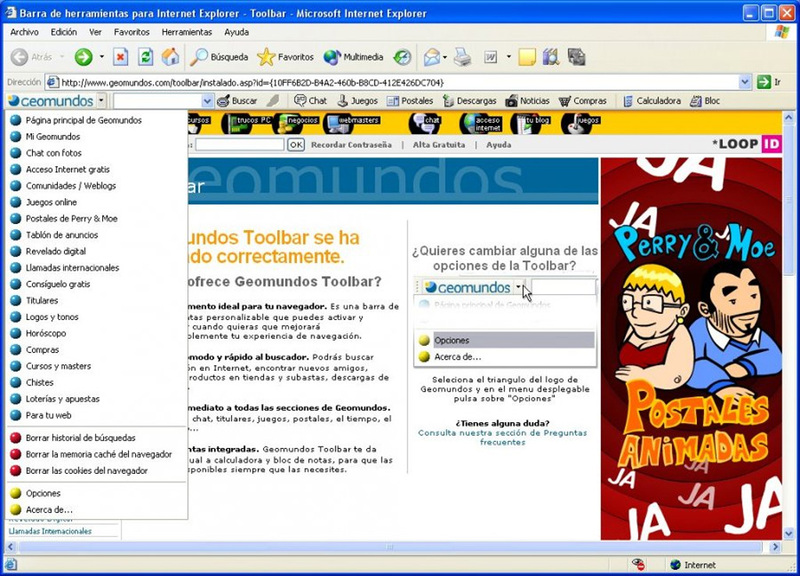
Task: Open Descargas in Geomundos toolbar
Action: 469,101
